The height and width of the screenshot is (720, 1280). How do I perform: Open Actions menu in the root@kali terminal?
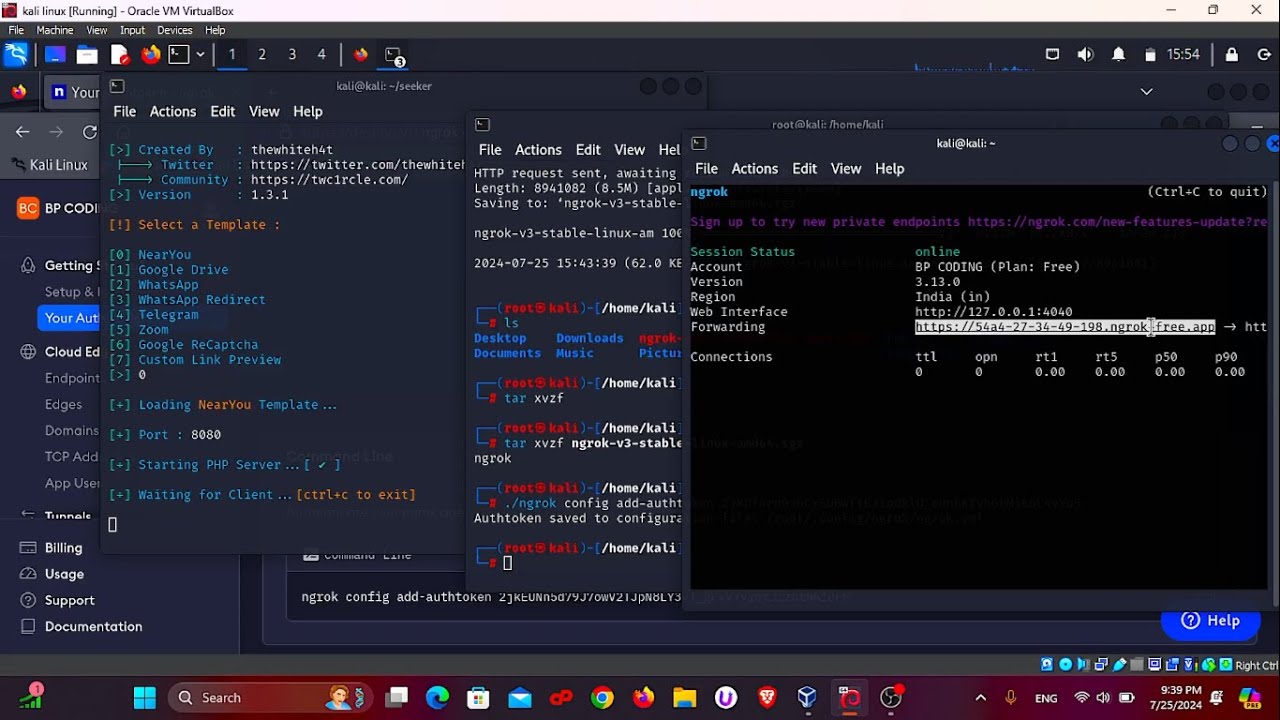(538, 149)
